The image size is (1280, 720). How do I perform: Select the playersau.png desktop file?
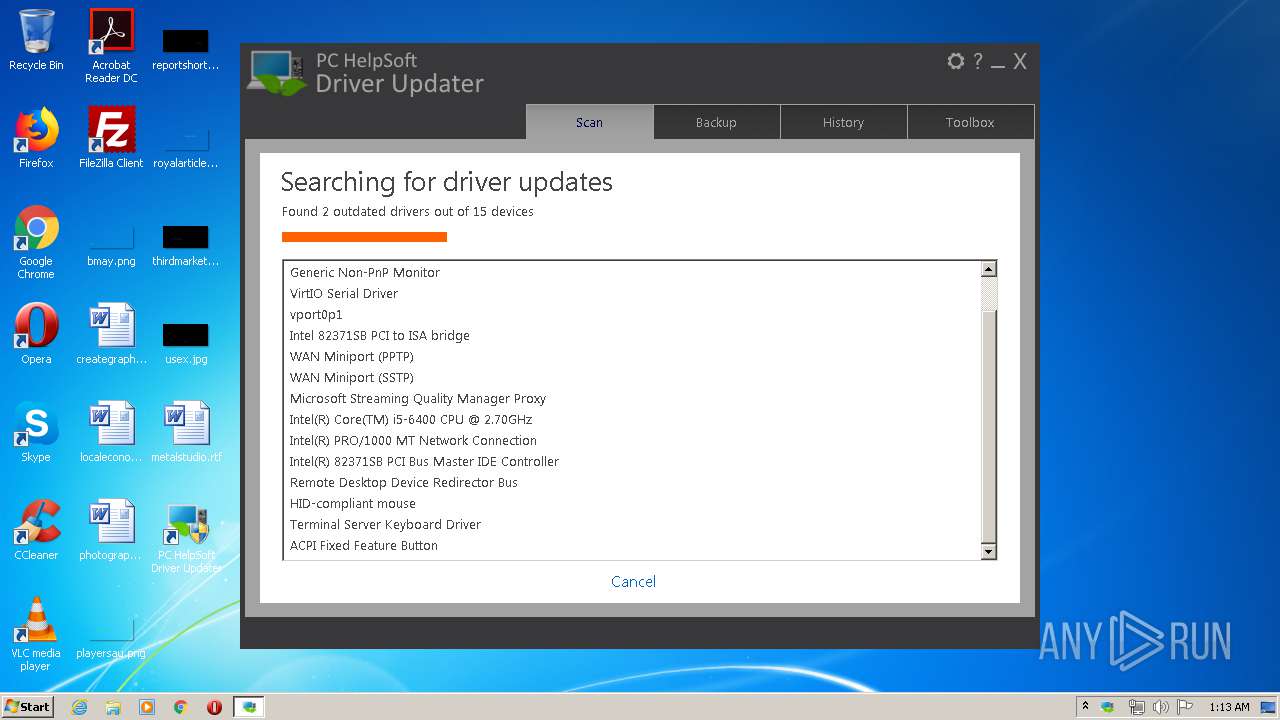111,638
